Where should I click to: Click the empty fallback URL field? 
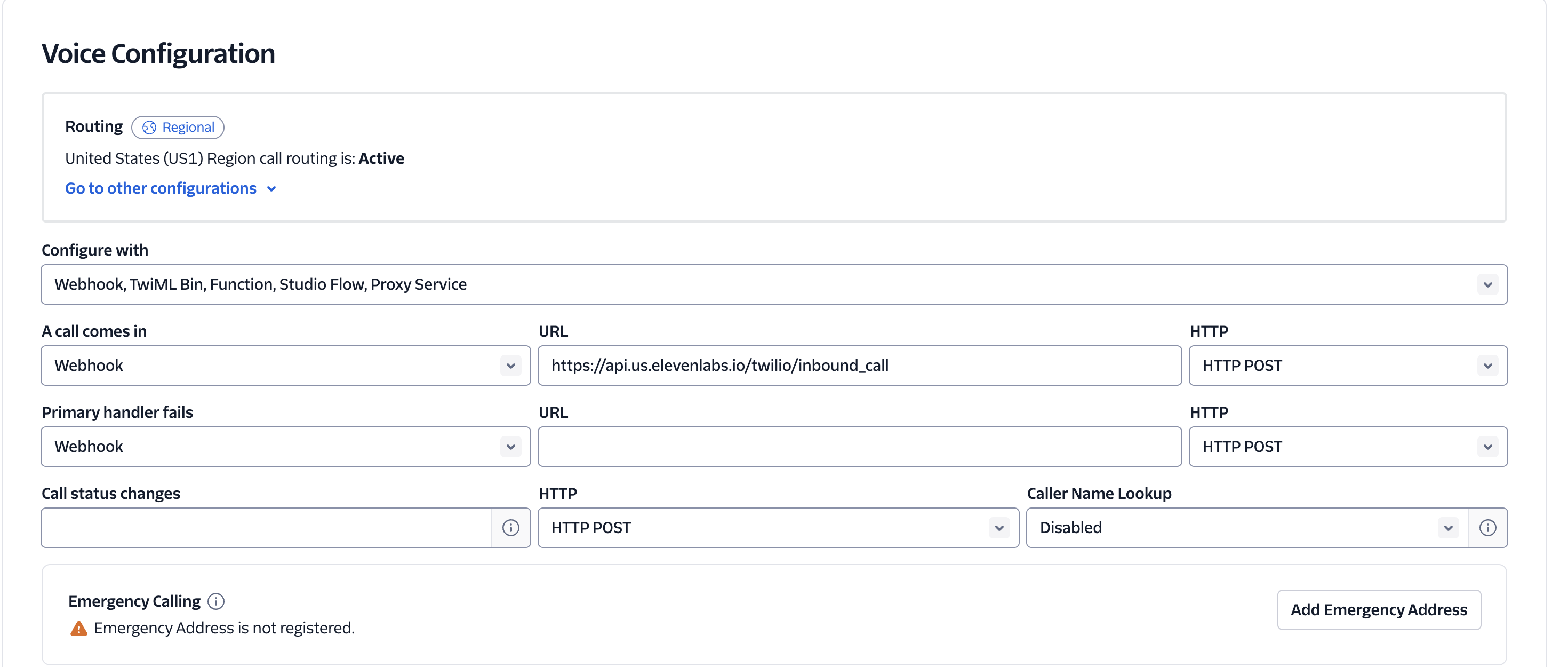859,447
